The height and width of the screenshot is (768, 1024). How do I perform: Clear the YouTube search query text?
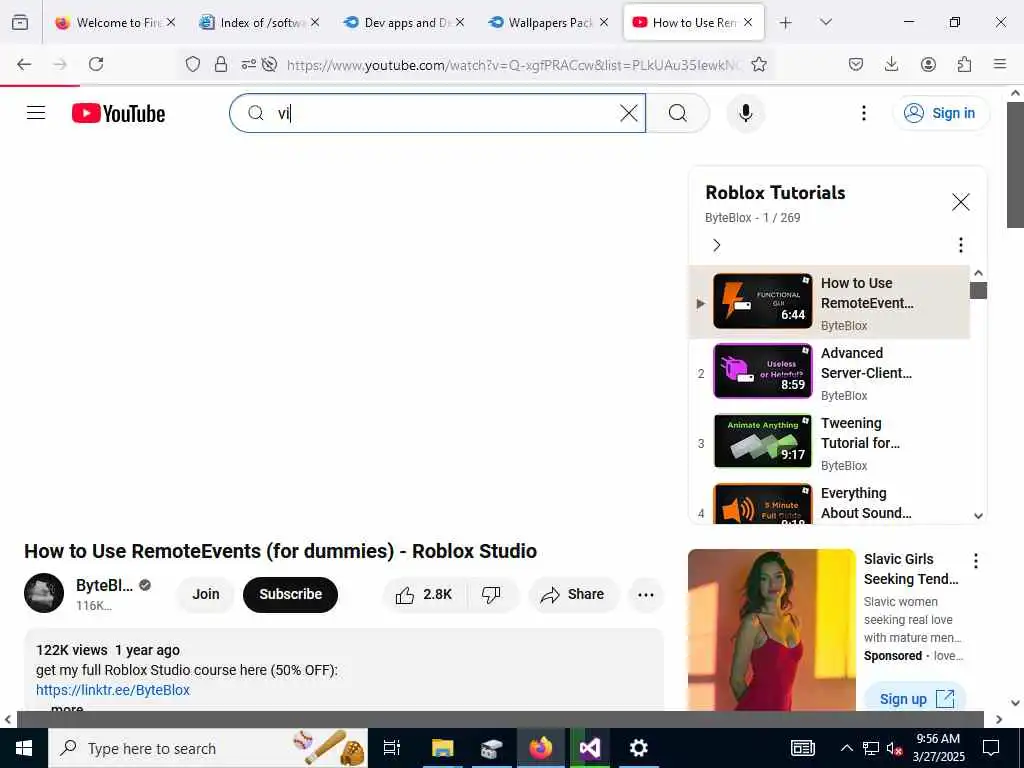pos(628,113)
